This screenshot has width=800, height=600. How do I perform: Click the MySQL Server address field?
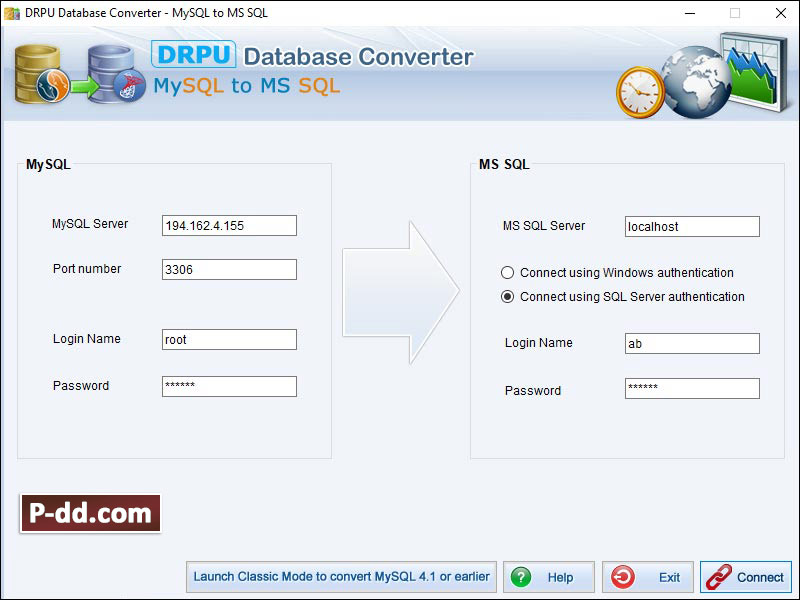click(x=228, y=225)
